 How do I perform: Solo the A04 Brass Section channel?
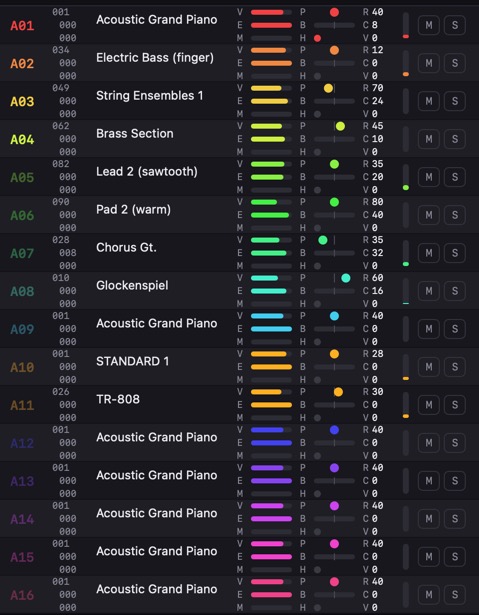(455, 139)
